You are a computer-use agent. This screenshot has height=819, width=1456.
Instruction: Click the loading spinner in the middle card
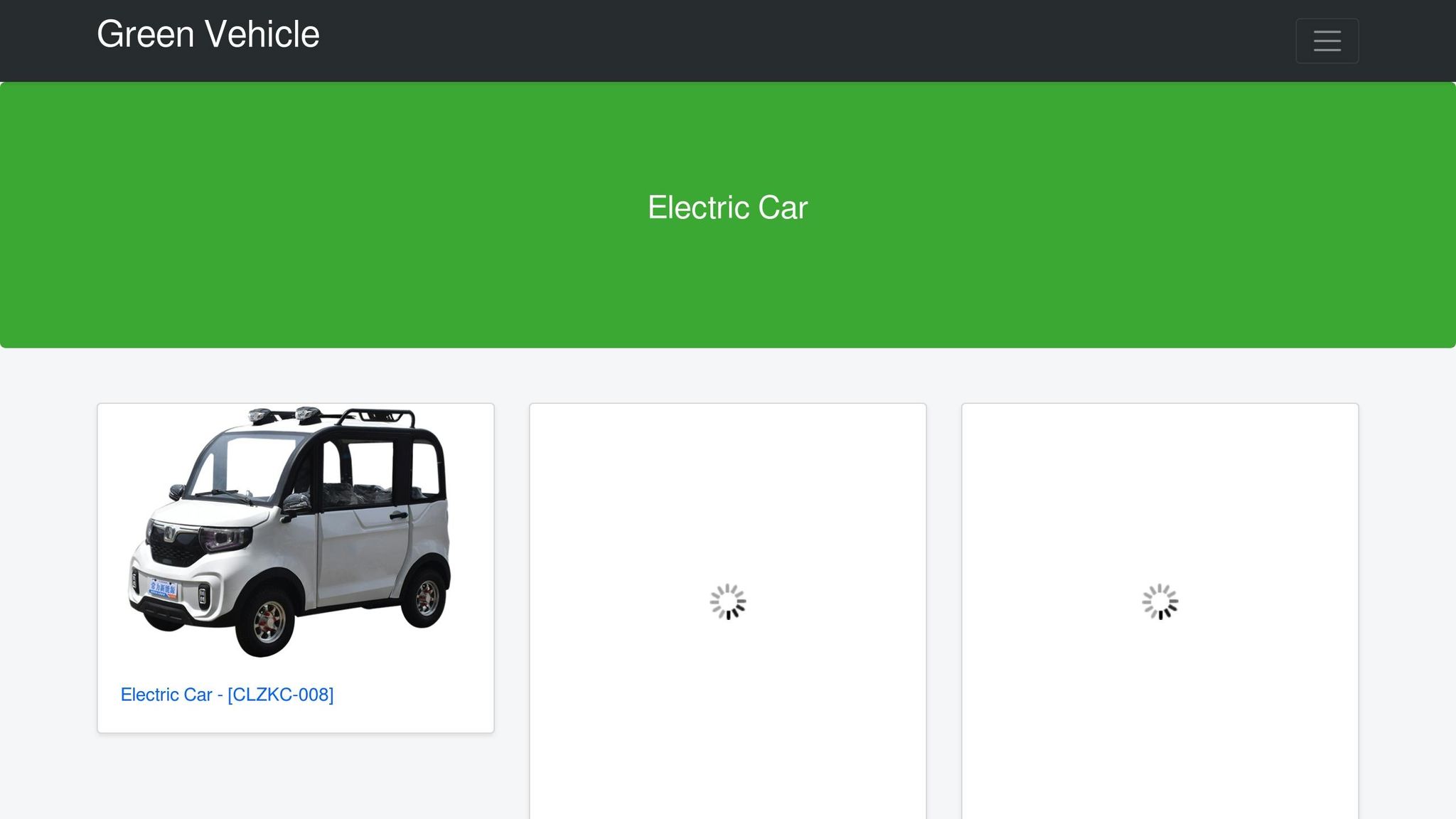728,602
